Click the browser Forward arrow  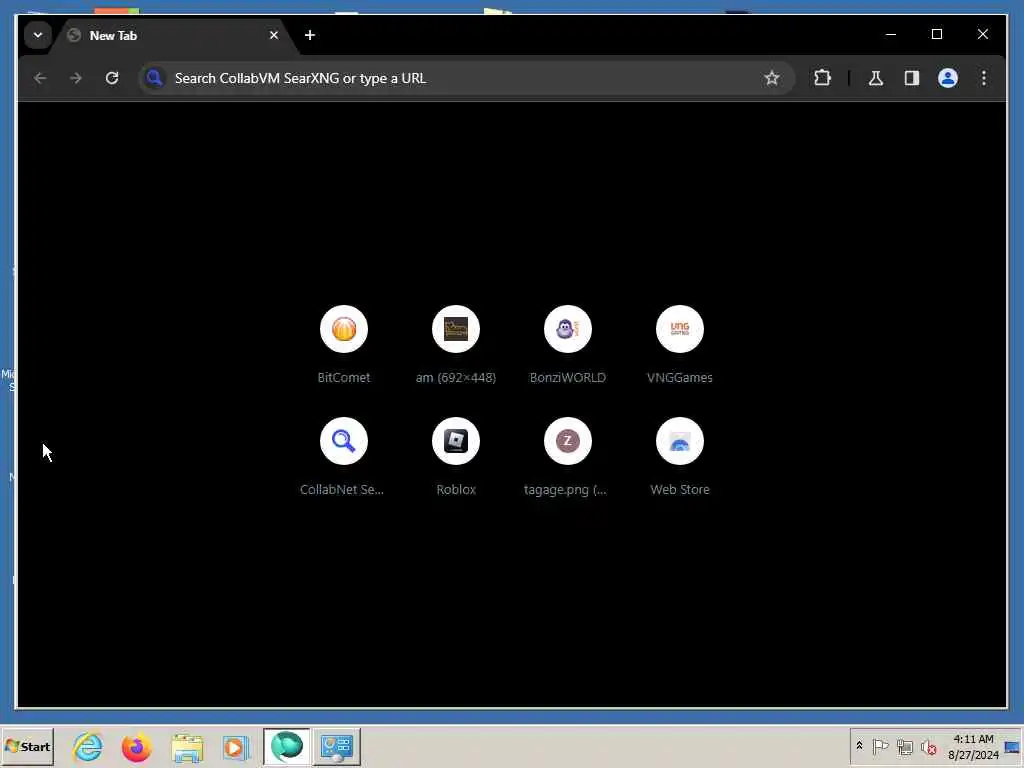point(76,78)
